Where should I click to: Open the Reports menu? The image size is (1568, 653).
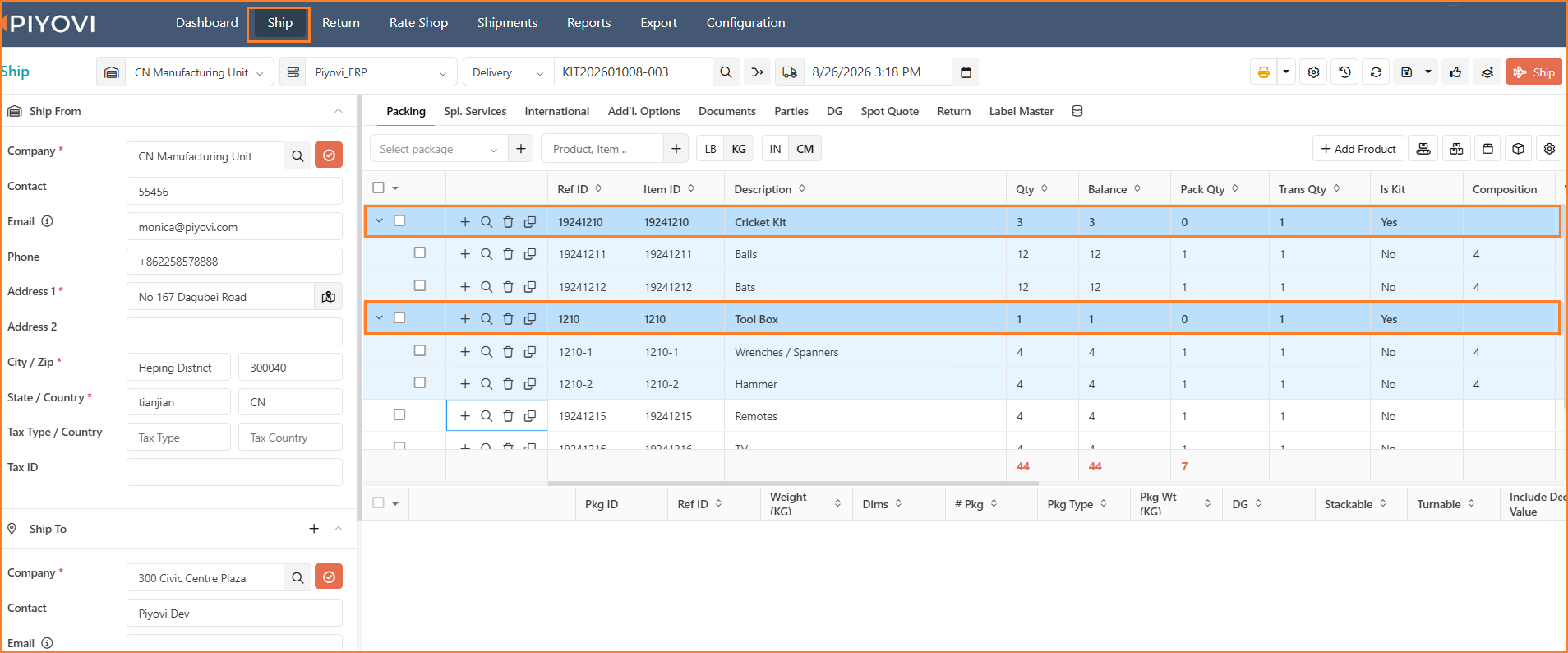588,23
